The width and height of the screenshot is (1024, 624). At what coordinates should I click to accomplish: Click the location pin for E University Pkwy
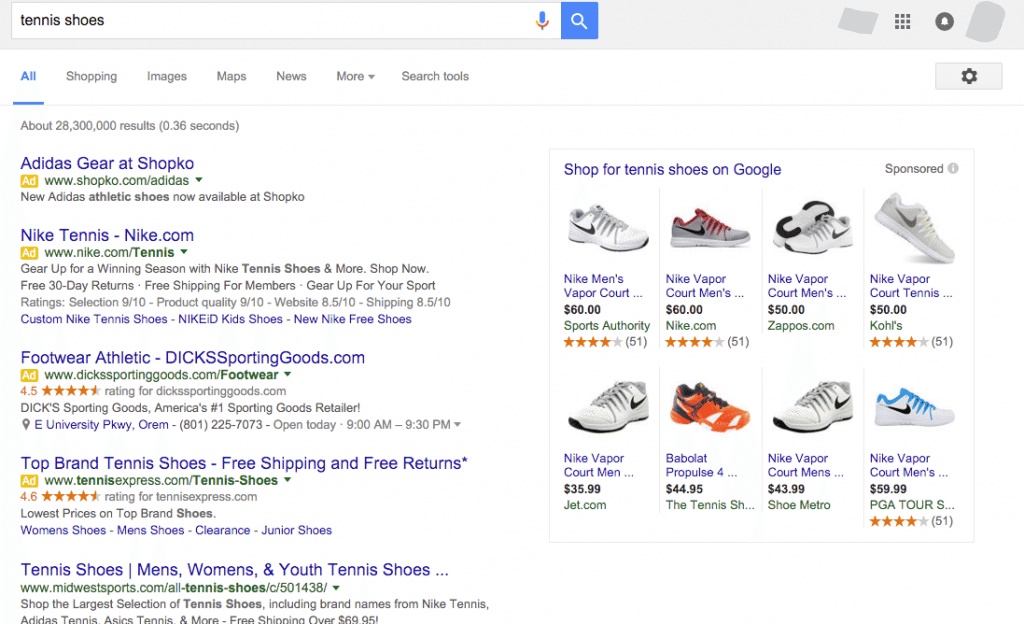click(x=26, y=425)
